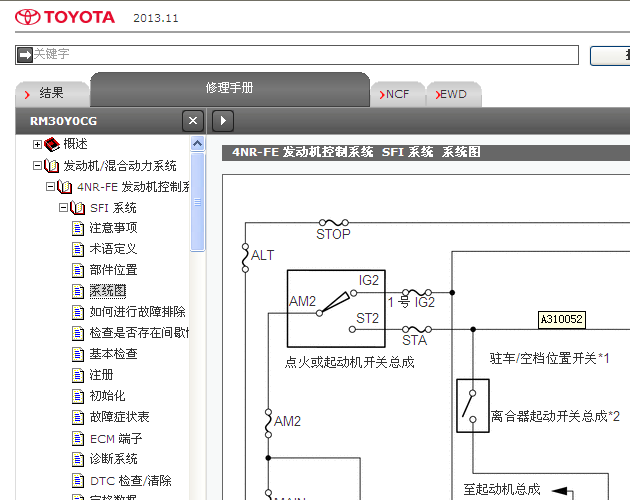
Task: Open the 注册 page
Action: (x=101, y=375)
